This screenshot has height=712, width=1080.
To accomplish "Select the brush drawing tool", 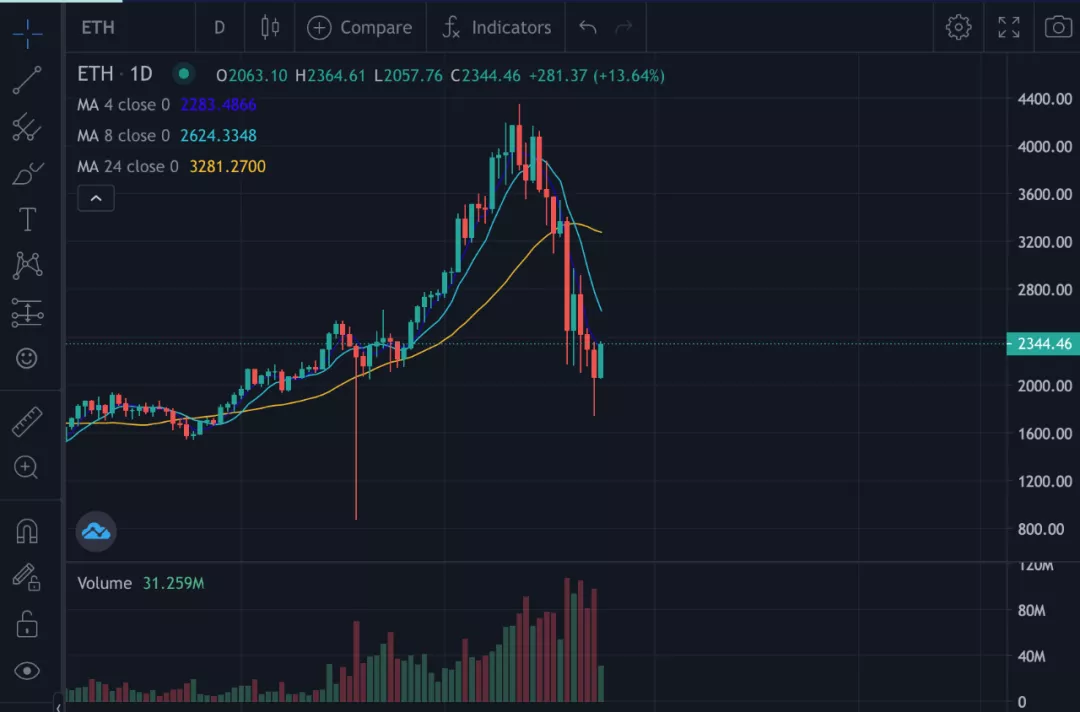I will click(27, 174).
